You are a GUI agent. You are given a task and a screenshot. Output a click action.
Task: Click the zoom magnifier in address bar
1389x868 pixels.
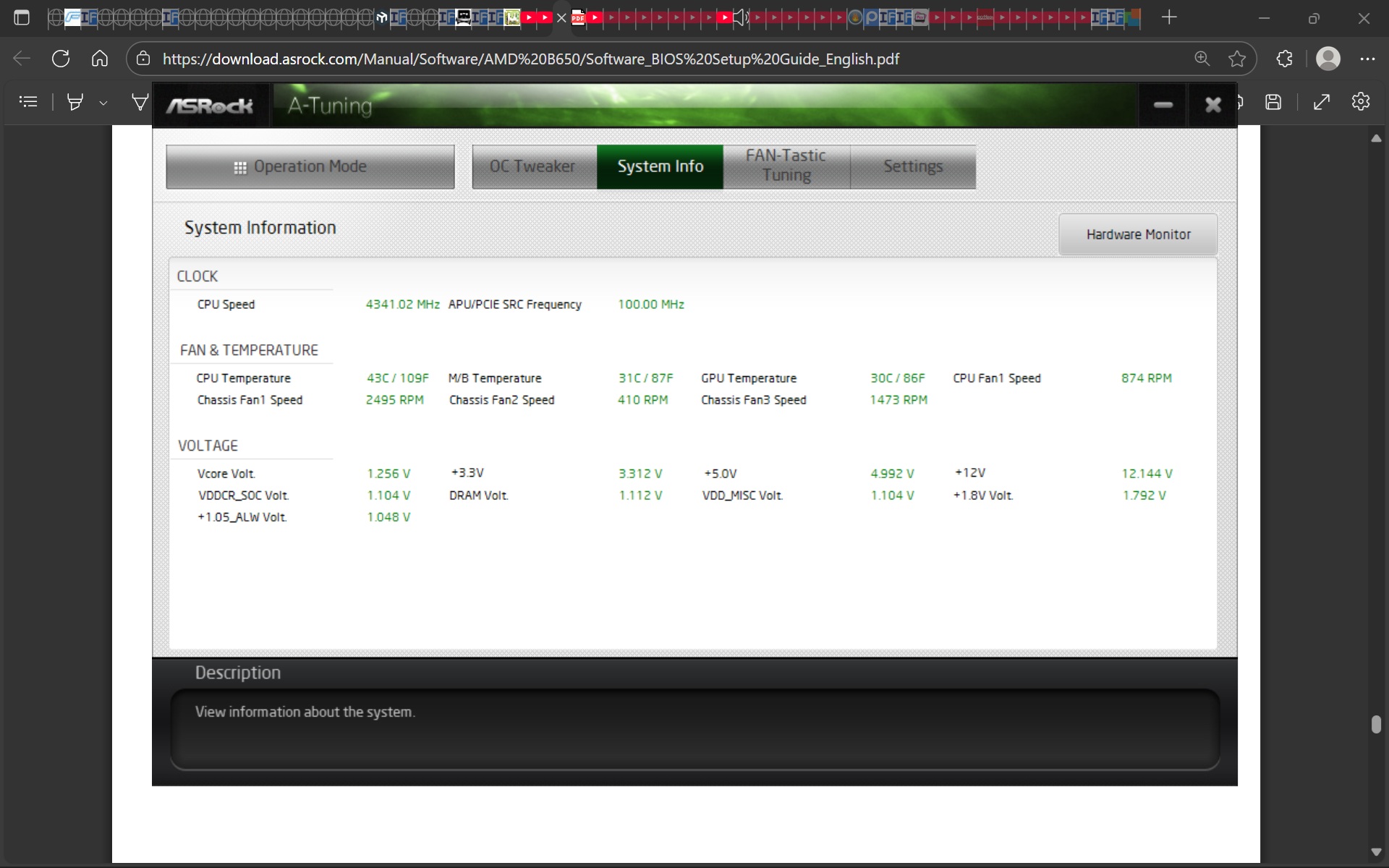1202,59
